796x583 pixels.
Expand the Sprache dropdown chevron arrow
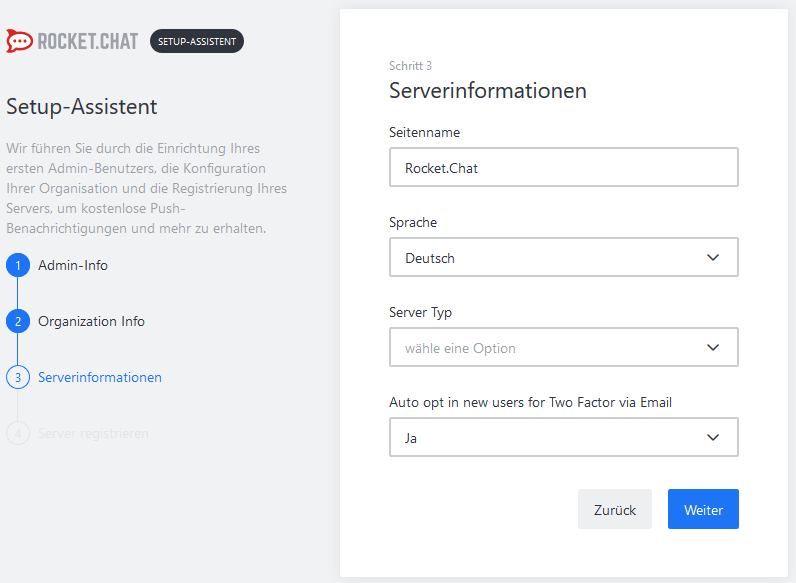click(x=713, y=257)
